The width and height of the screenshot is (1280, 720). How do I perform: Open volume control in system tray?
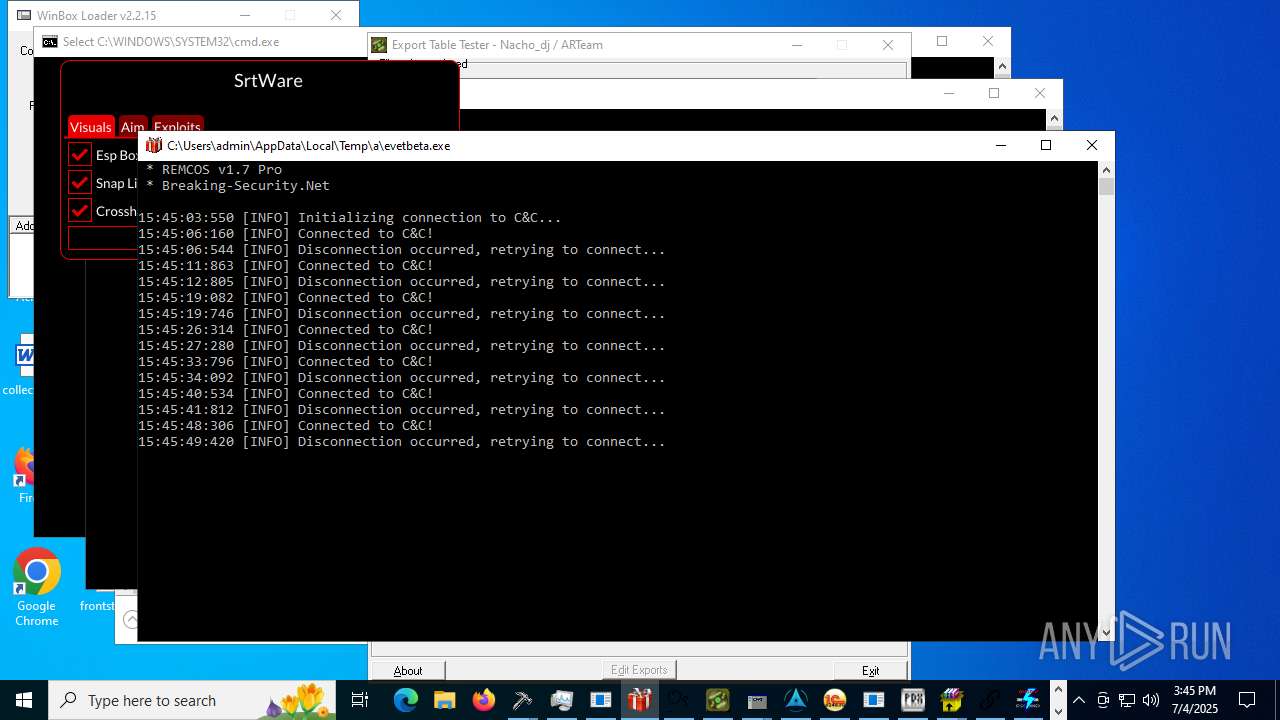1150,700
